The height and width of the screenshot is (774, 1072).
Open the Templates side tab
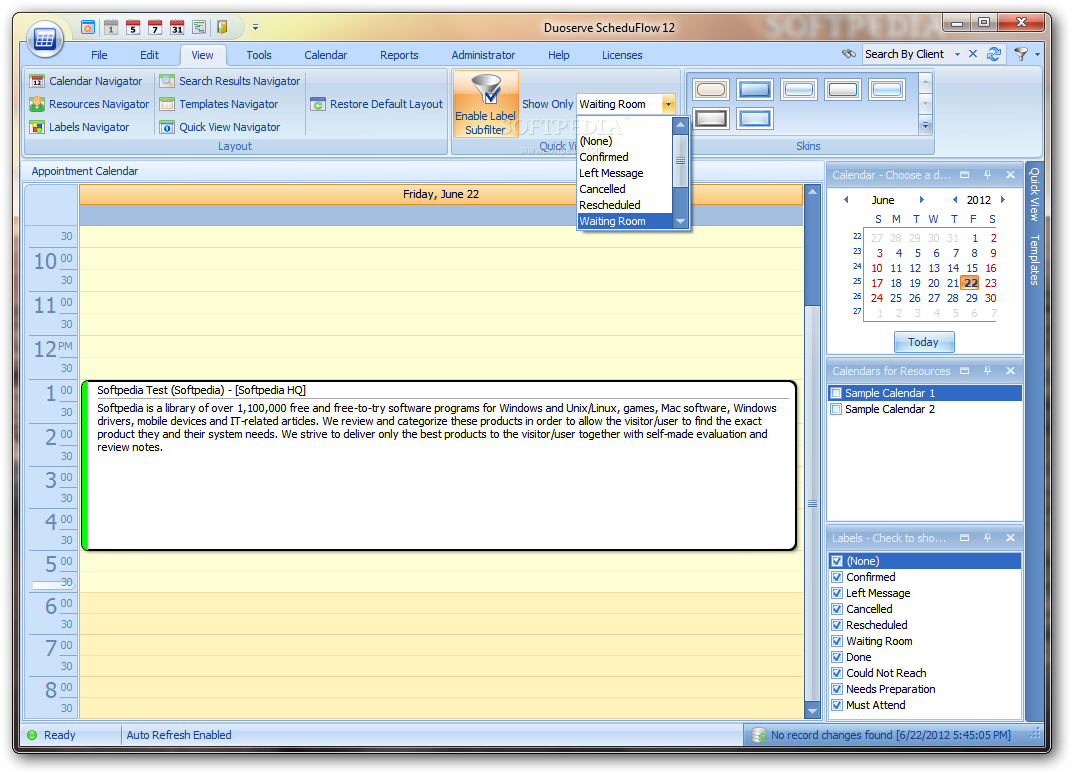point(1034,260)
